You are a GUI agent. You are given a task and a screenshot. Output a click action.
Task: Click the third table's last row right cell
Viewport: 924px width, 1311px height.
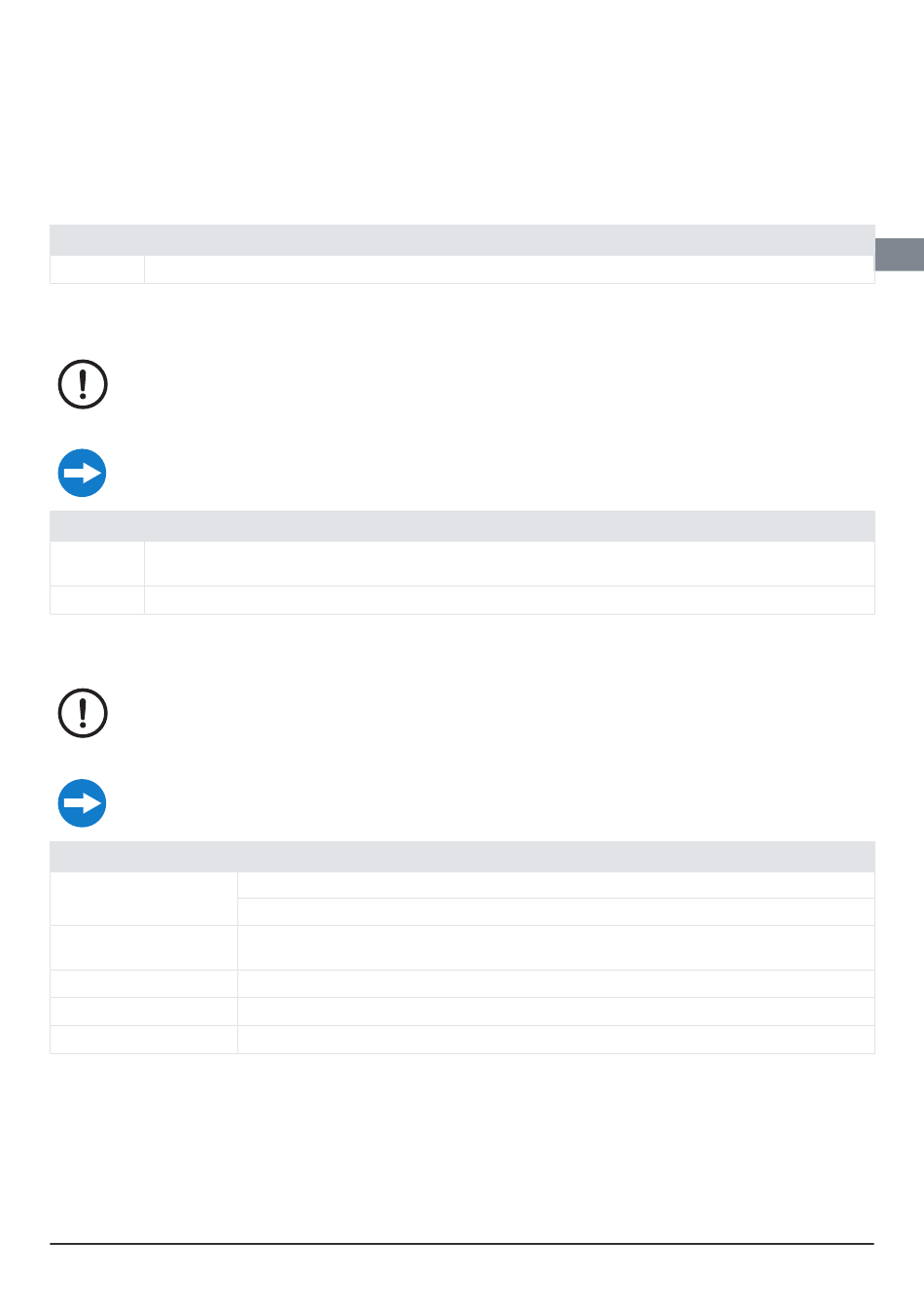click(556, 1040)
